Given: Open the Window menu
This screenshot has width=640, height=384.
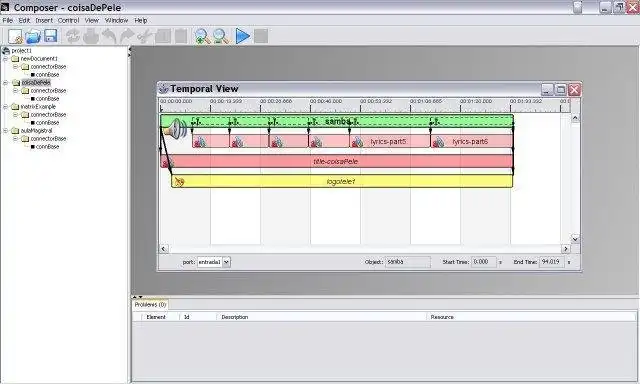Looking at the screenshot, I should click(x=116, y=20).
